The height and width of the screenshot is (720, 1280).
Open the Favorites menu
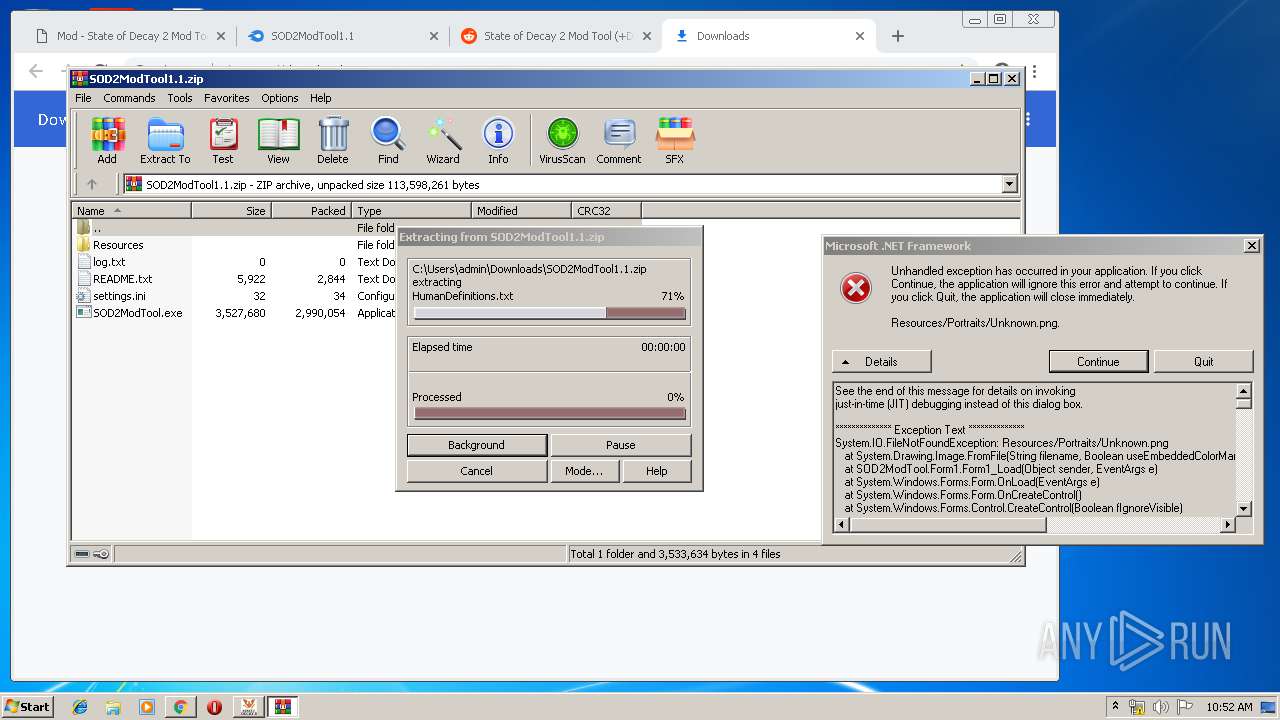point(227,98)
